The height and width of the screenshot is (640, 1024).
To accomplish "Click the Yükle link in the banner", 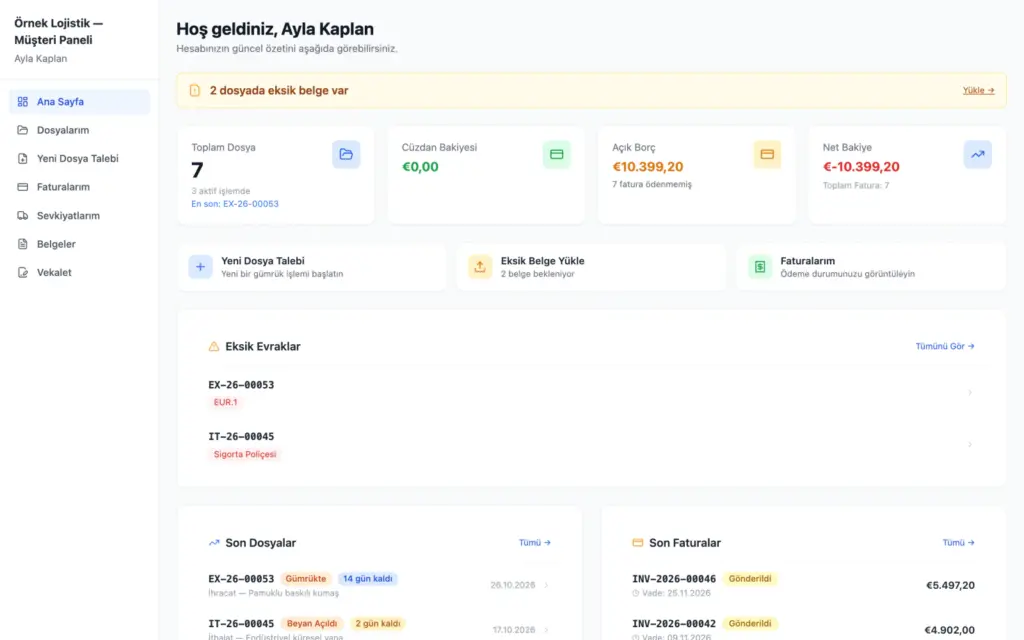I will click(x=978, y=91).
